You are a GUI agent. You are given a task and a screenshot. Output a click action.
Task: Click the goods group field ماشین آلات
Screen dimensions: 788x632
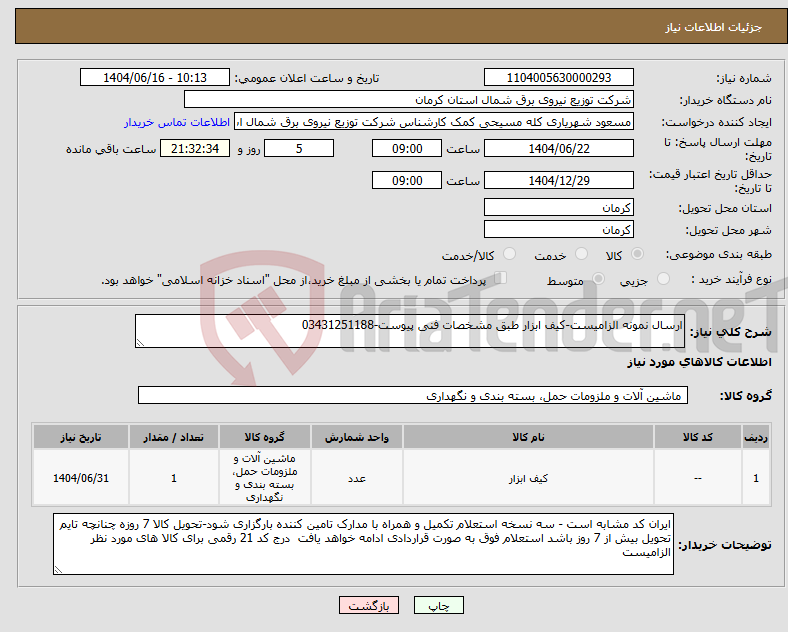pos(413,395)
